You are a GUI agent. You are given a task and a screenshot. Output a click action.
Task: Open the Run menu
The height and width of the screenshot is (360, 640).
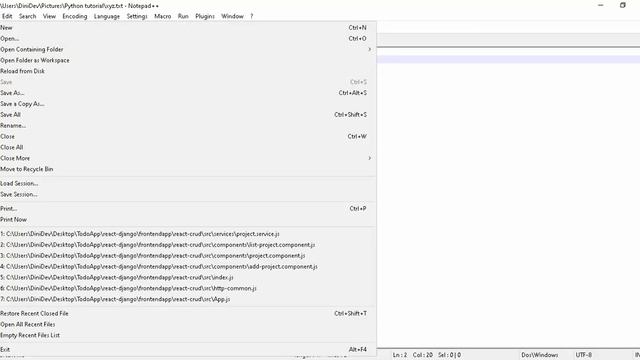tap(183, 16)
